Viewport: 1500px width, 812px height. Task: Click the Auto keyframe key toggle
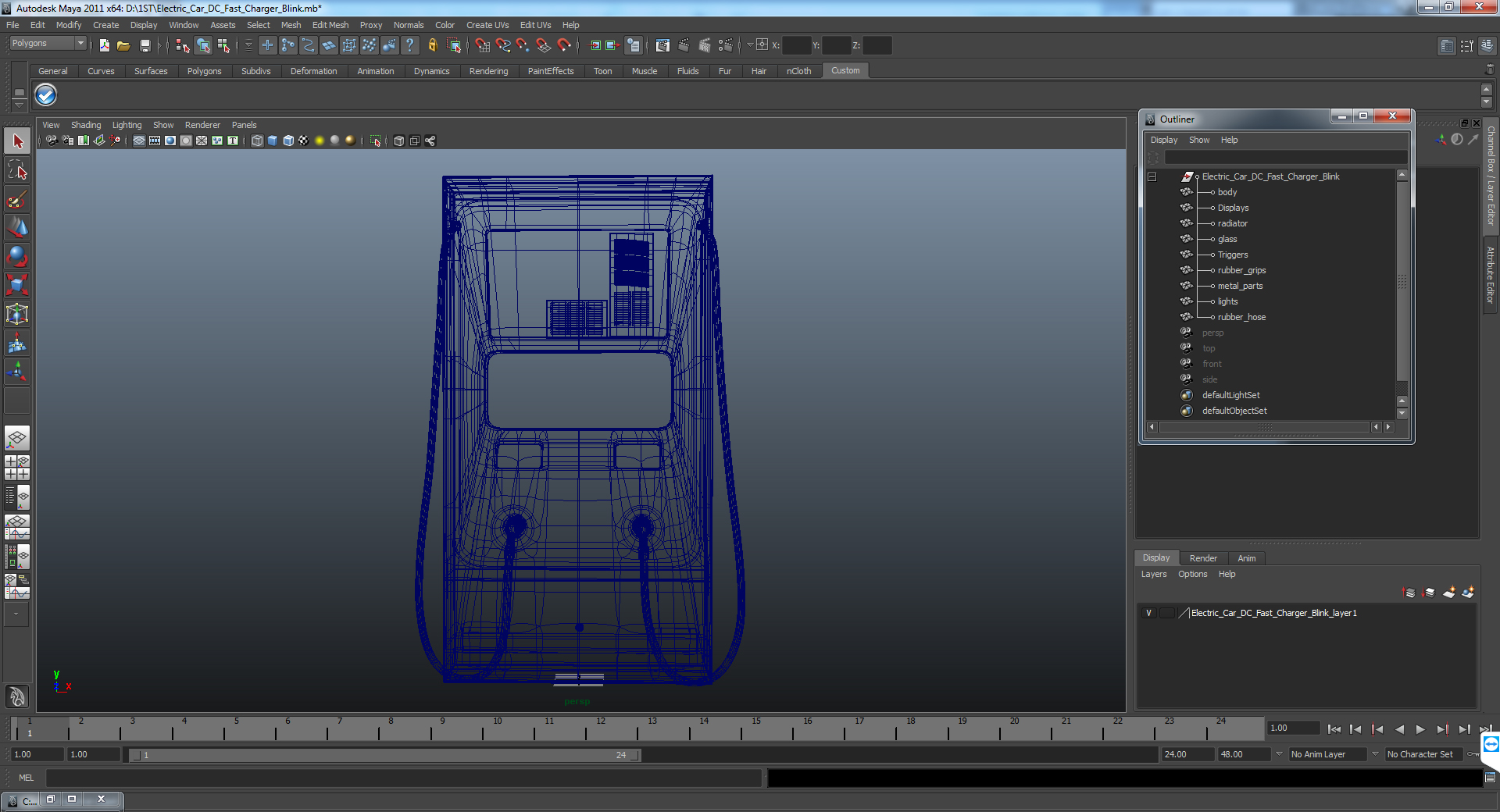1473,754
